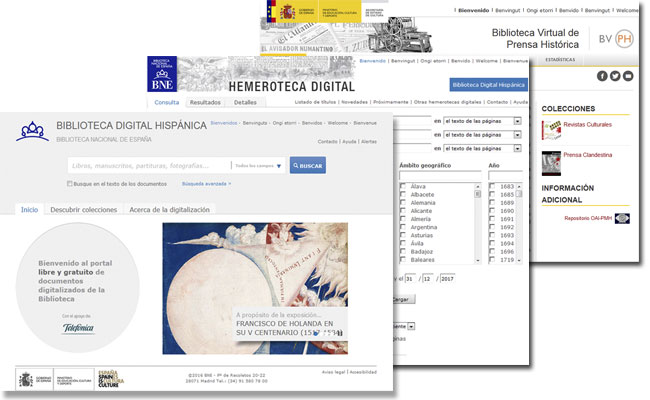
Task: Open the Facebook icon in Prensa Histórica
Action: click(x=602, y=76)
